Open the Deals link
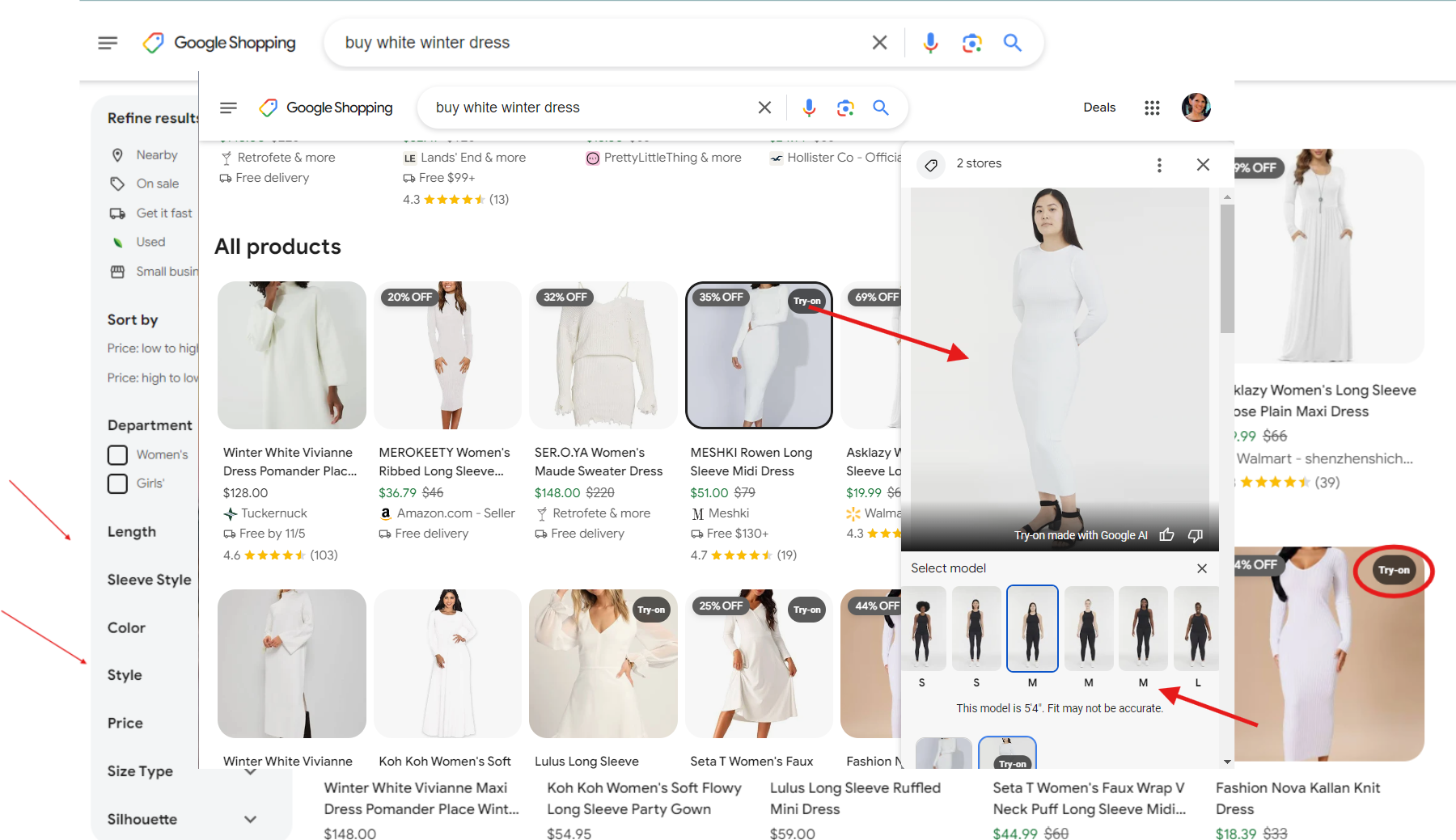The height and width of the screenshot is (840, 1456). coord(1099,108)
